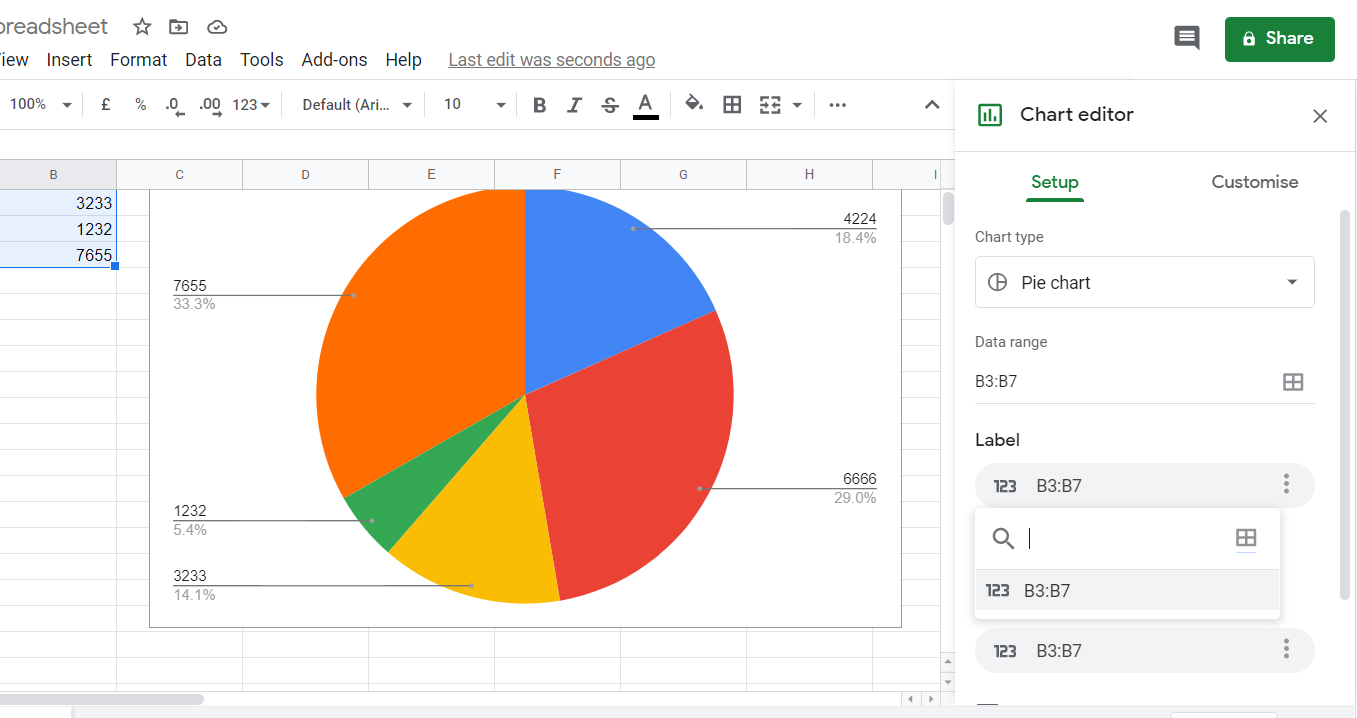Switch to the Setup tab
Viewport: 1357px width, 718px height.
pyautogui.click(x=1055, y=182)
